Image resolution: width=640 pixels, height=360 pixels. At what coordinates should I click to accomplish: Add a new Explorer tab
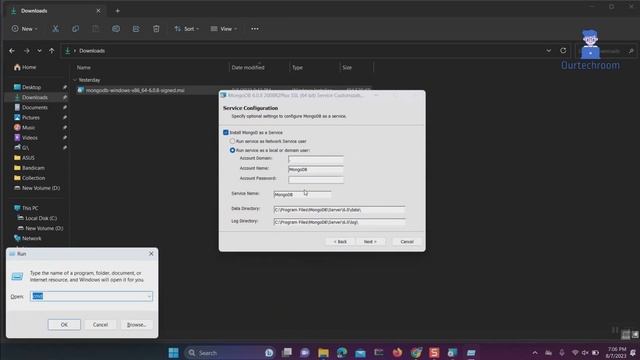pyautogui.click(x=118, y=11)
